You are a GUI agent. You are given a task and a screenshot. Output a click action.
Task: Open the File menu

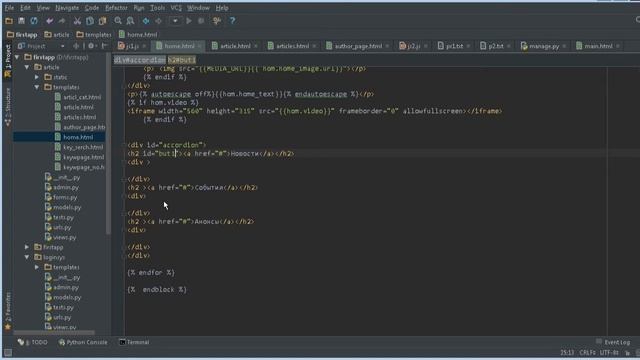pyautogui.click(x=9, y=8)
